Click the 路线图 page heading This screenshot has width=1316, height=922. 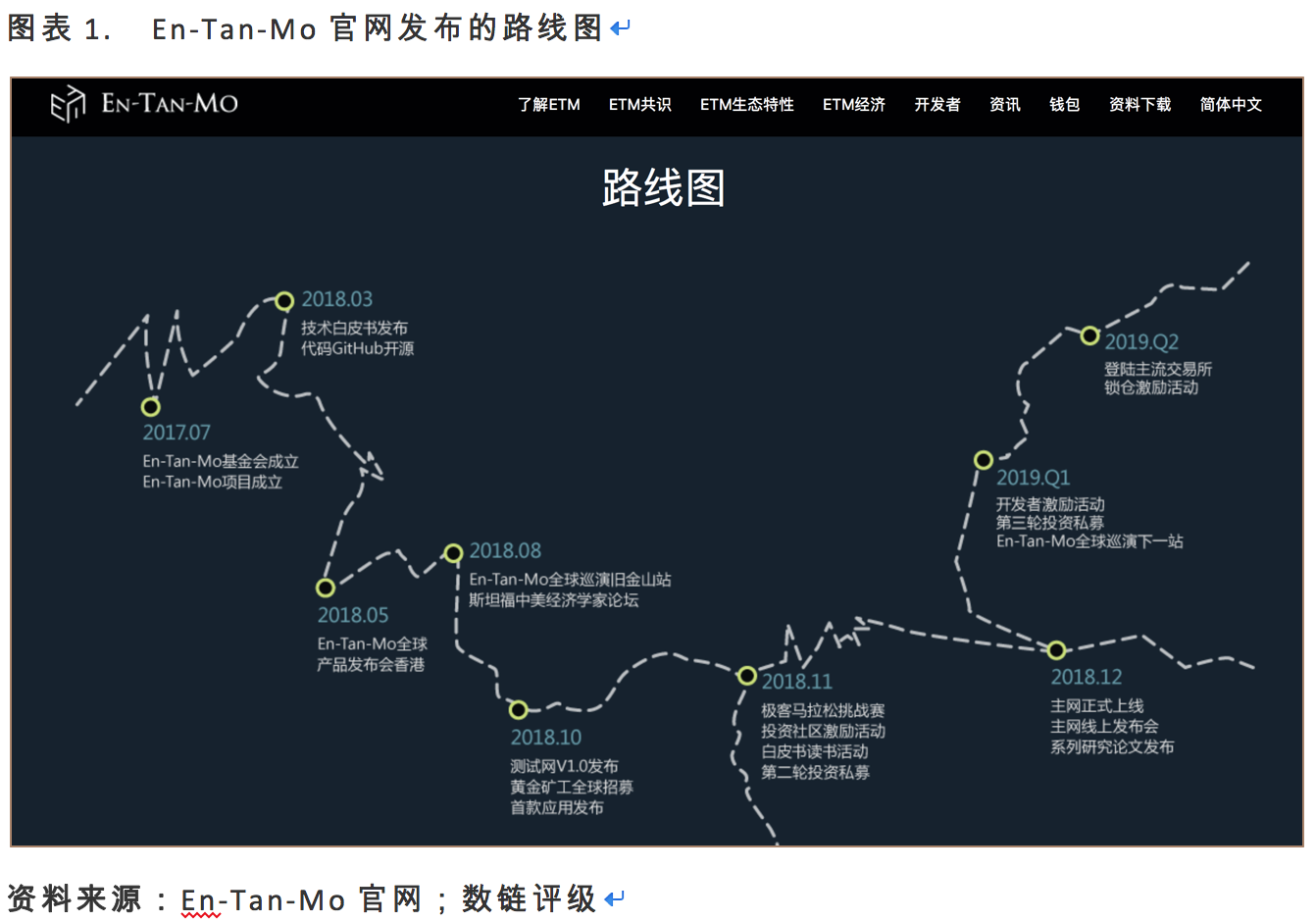(x=664, y=187)
